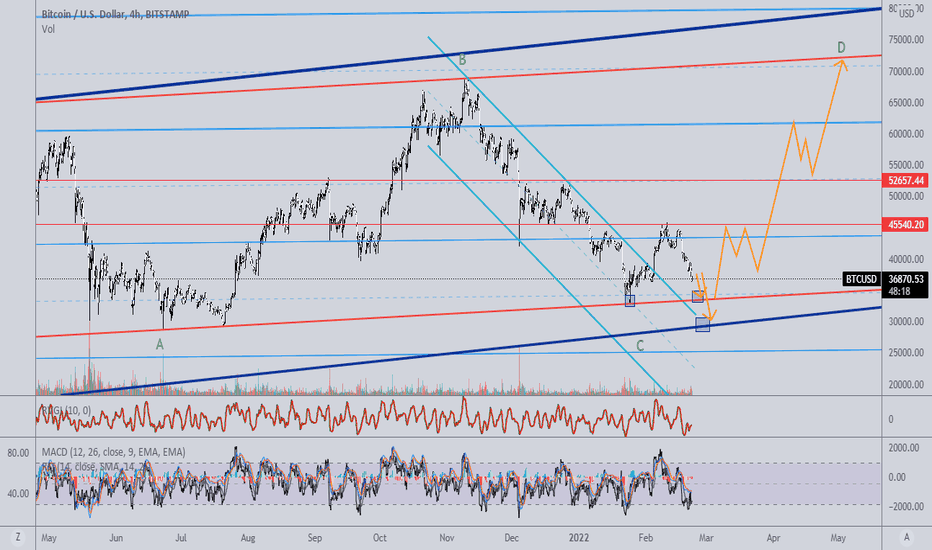Click the Nov label on time axis

coord(446,538)
